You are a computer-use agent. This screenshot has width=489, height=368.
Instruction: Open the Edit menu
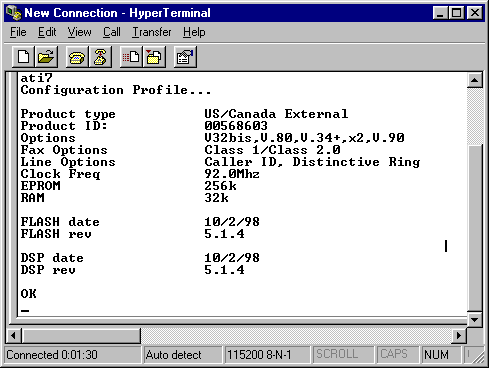[47, 32]
